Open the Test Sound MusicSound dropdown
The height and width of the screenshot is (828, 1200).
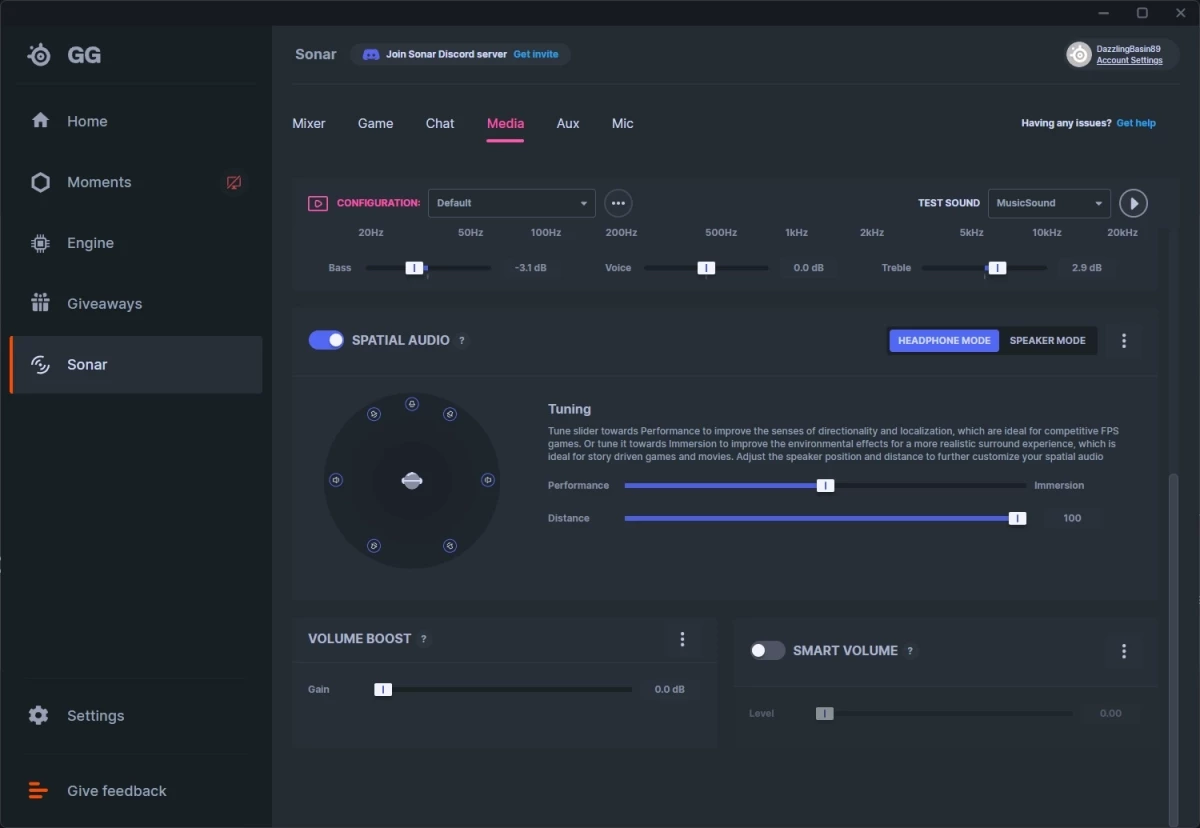tap(1049, 203)
